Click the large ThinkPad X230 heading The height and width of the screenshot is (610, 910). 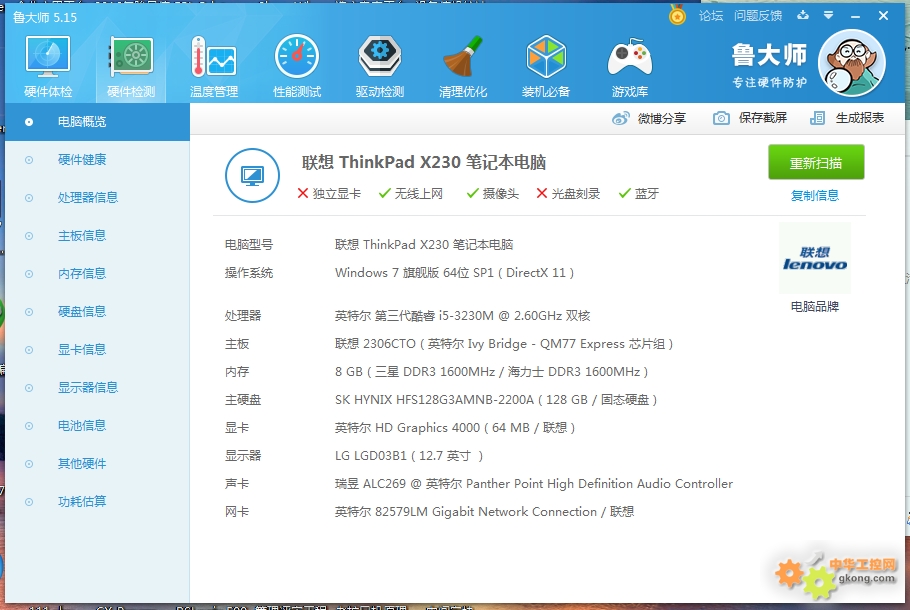pyautogui.click(x=424, y=163)
